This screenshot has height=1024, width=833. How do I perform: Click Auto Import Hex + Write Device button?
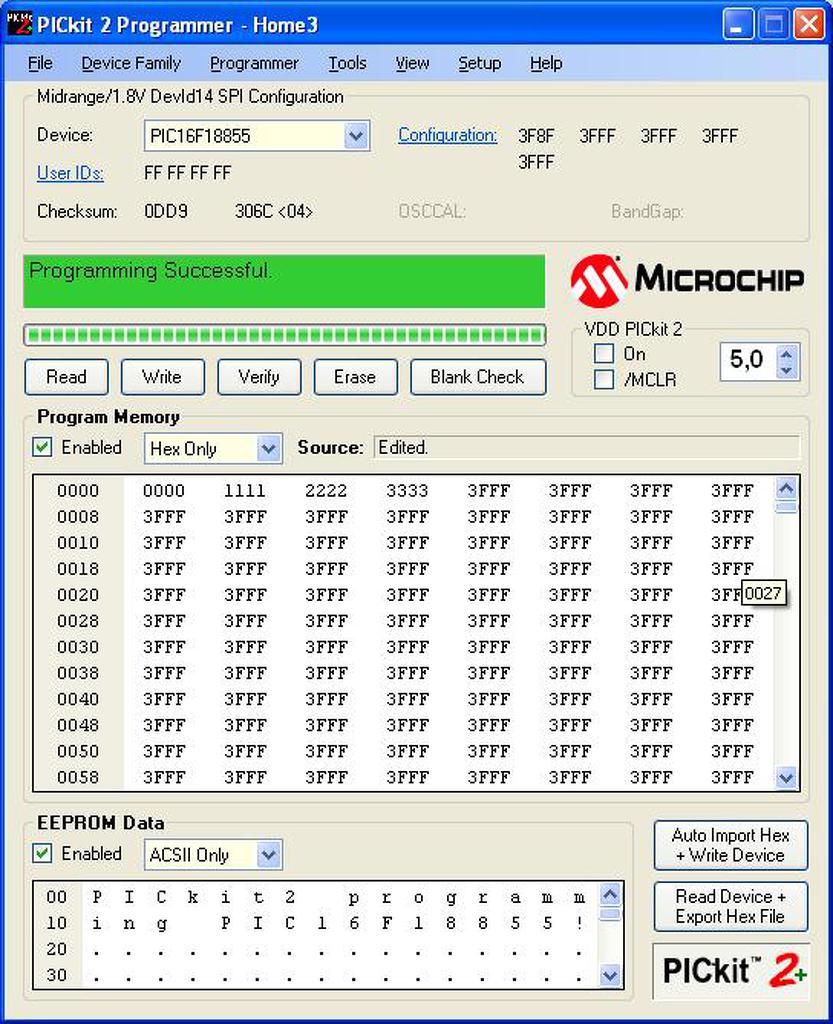(x=731, y=845)
